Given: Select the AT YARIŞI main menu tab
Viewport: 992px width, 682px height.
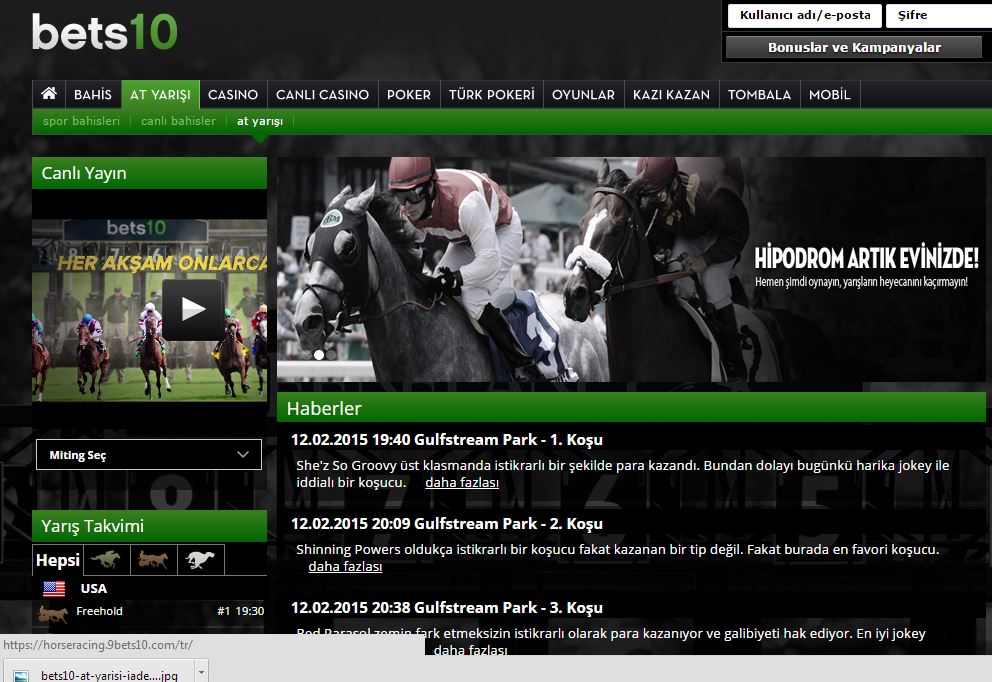Looking at the screenshot, I should coord(160,95).
